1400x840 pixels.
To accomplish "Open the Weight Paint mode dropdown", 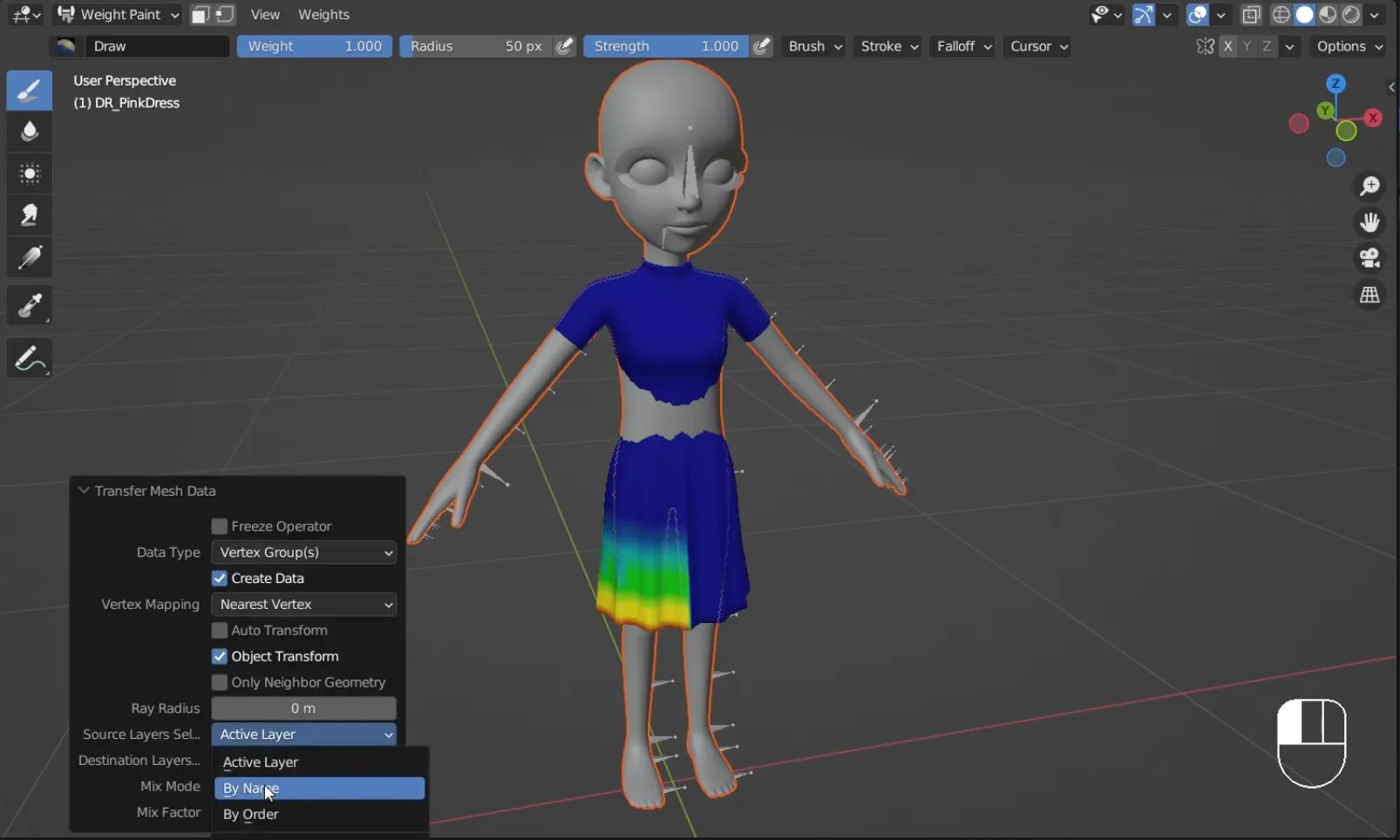I will (x=118, y=15).
